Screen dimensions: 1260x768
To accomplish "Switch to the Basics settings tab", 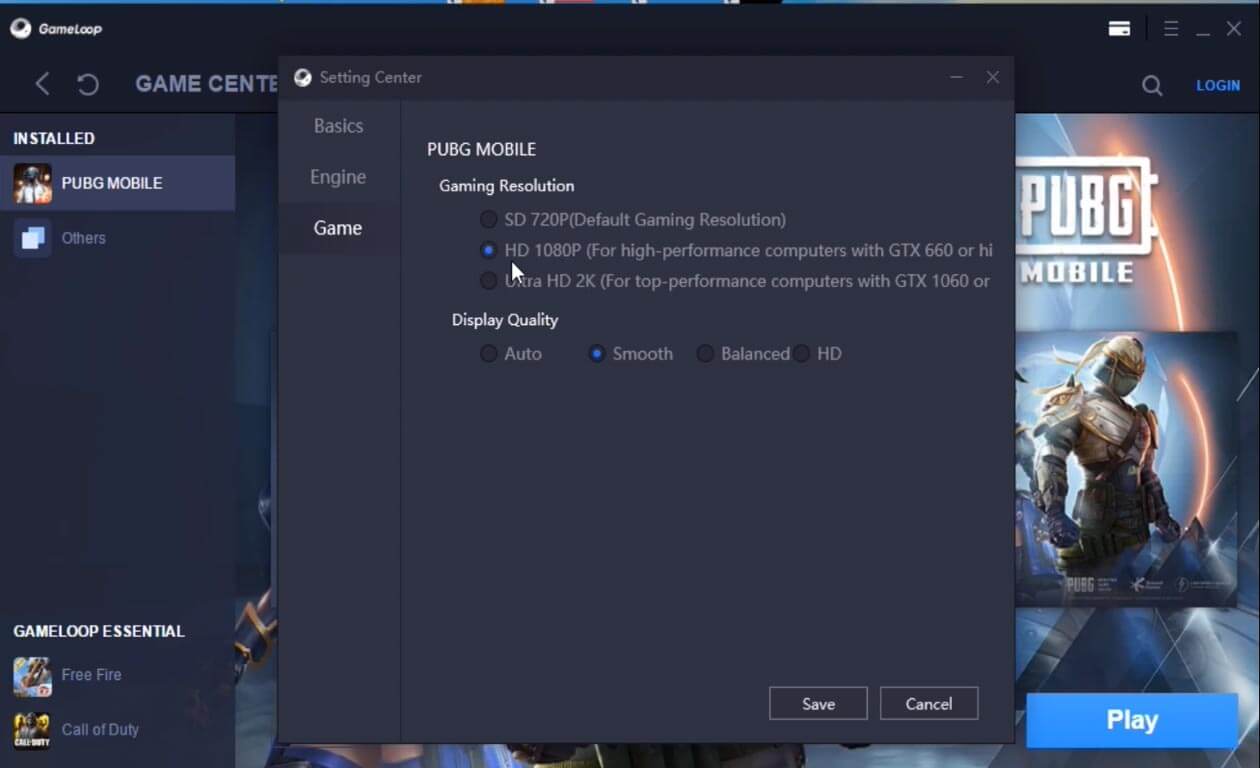I will pyautogui.click(x=339, y=126).
